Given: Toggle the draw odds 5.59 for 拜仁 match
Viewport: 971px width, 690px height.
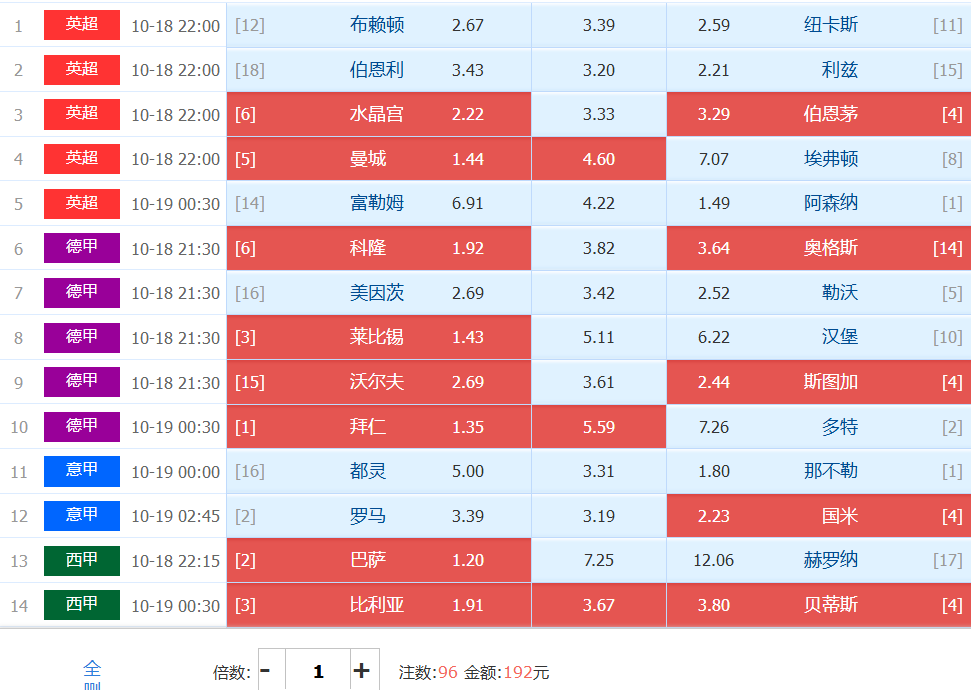Looking at the screenshot, I should pos(598,427).
